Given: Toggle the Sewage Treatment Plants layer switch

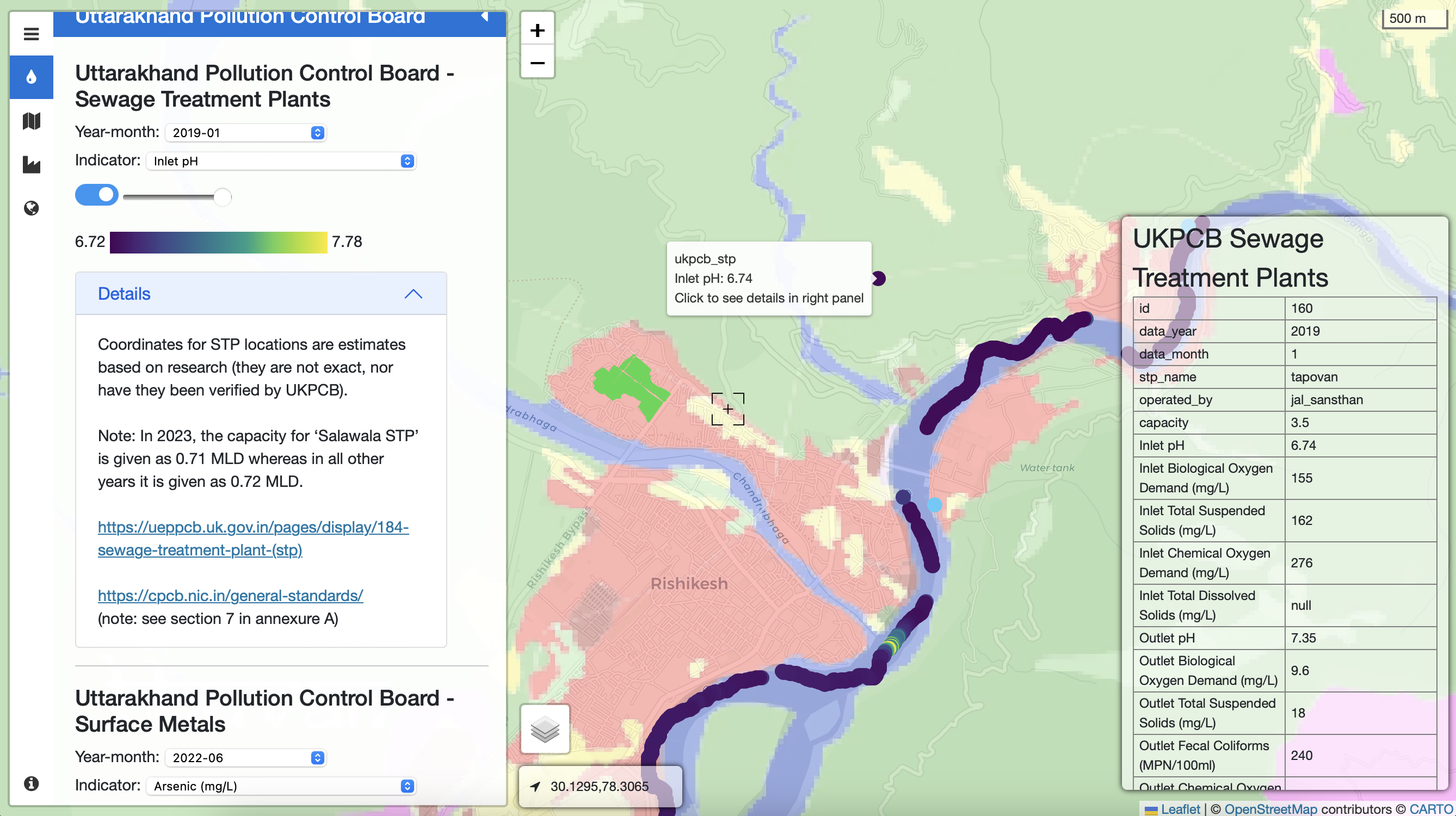Looking at the screenshot, I should click(x=97, y=195).
